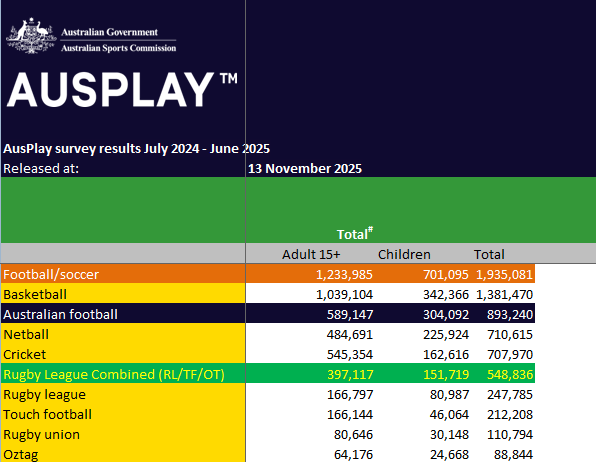Select Basketball children value 342,366

[x=446, y=294]
